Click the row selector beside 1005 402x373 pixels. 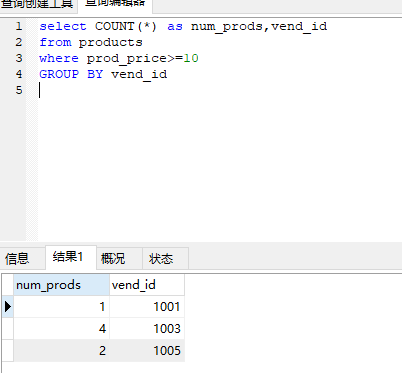(x=8, y=351)
